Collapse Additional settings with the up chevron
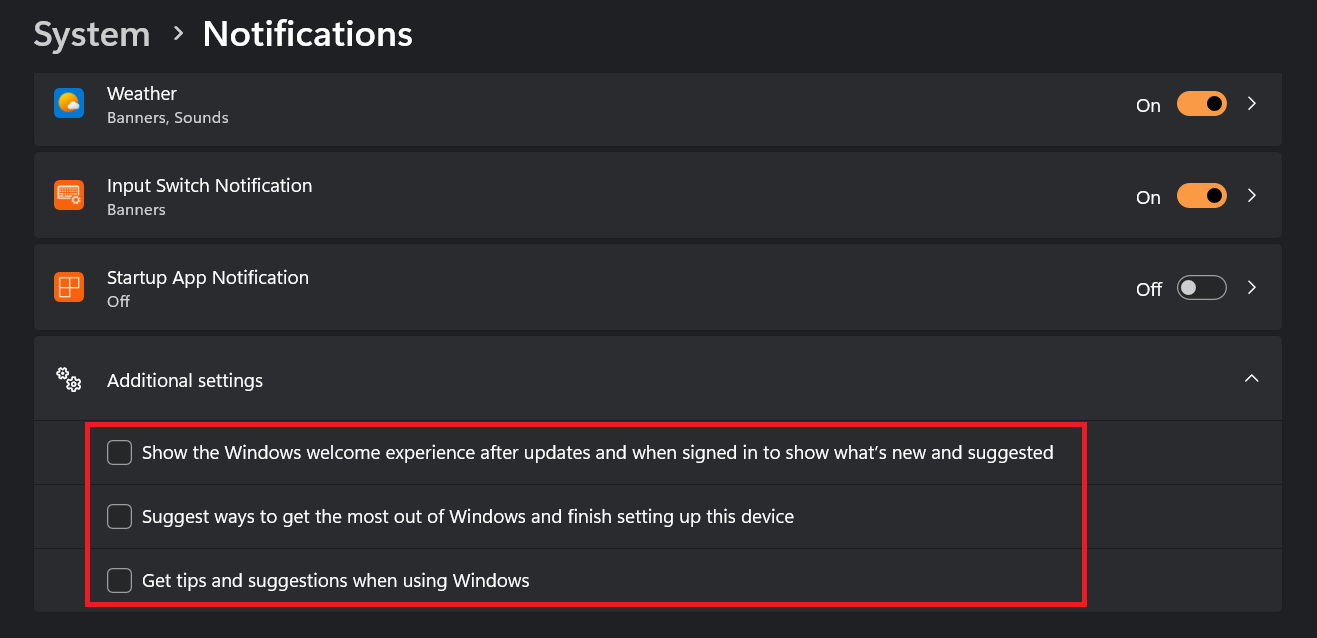 pyautogui.click(x=1252, y=379)
